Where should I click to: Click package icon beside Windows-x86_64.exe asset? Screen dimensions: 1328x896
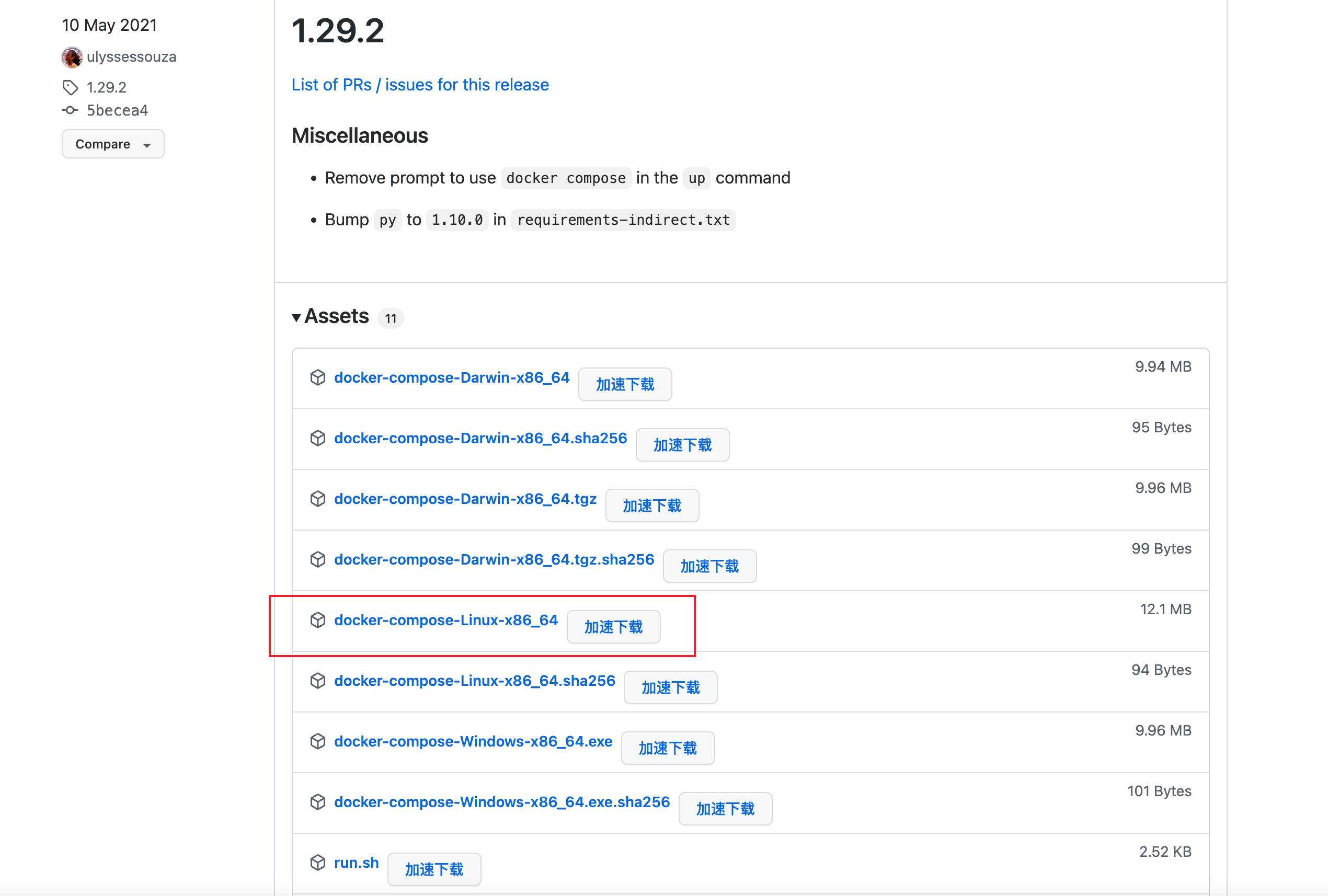318,741
